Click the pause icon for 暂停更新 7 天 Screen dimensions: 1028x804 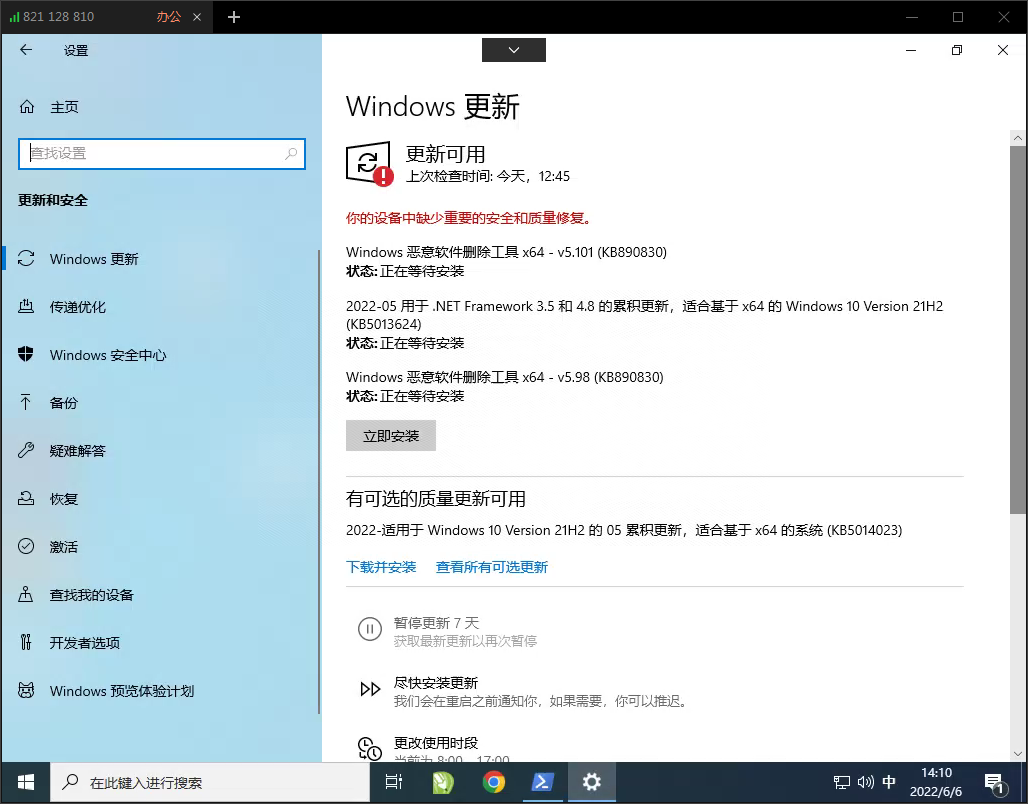[x=370, y=629]
